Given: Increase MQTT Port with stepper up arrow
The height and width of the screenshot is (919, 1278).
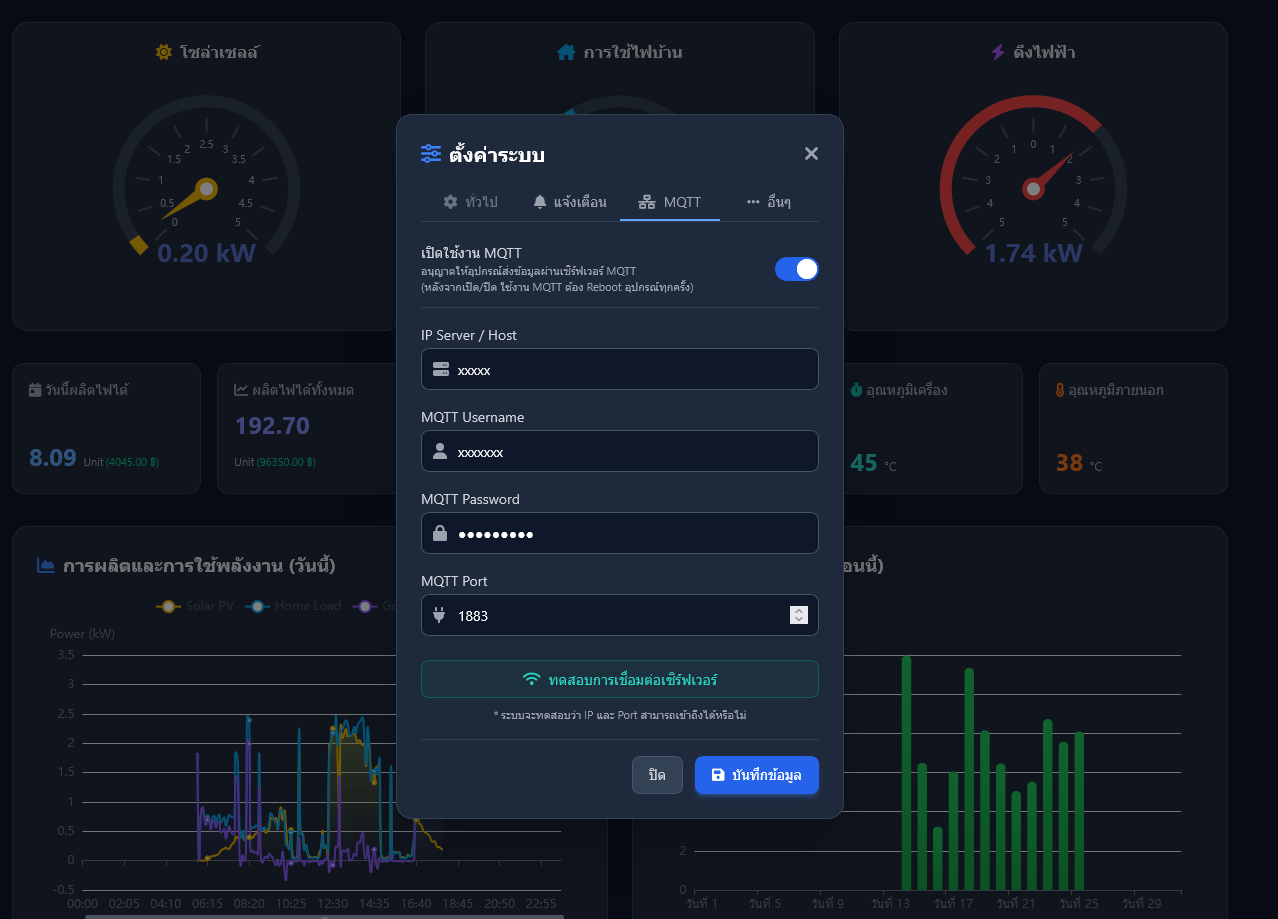Looking at the screenshot, I should pyautogui.click(x=798, y=611).
